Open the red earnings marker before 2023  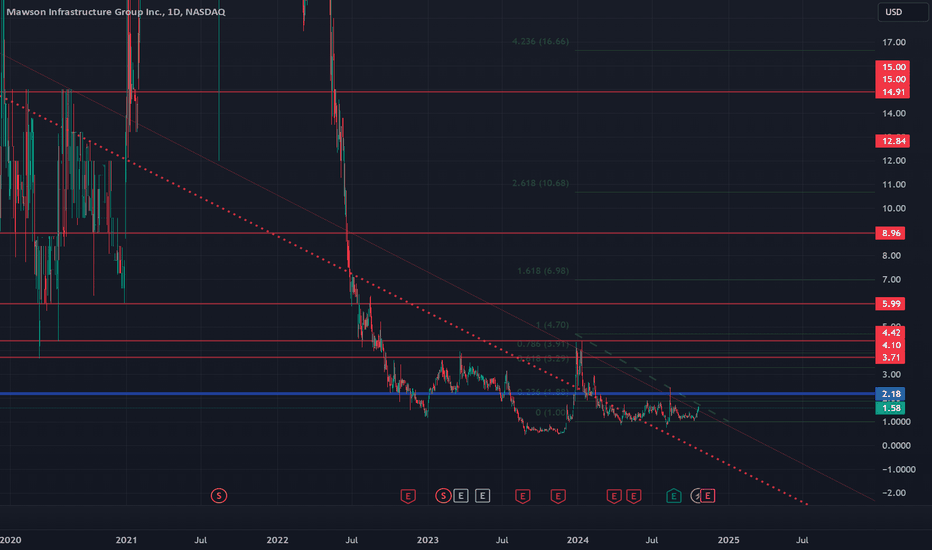coord(408,495)
